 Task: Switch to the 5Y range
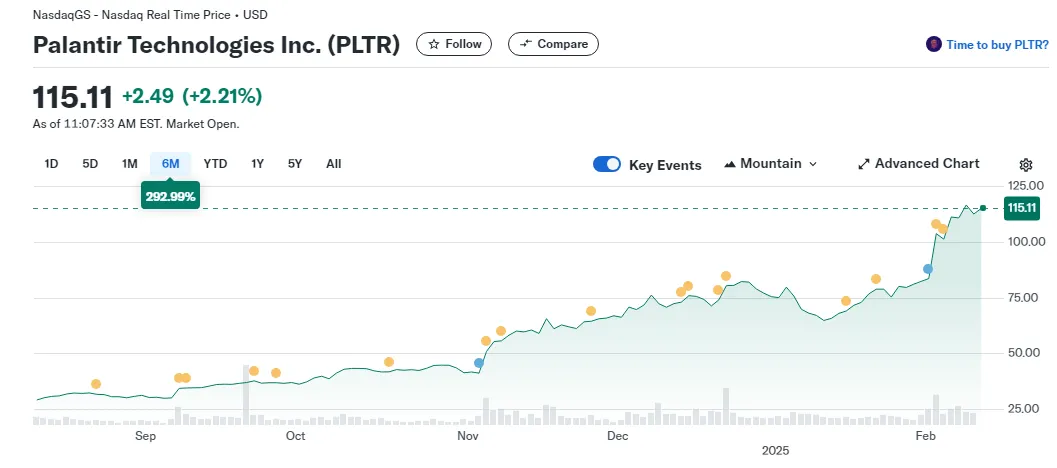(295, 164)
